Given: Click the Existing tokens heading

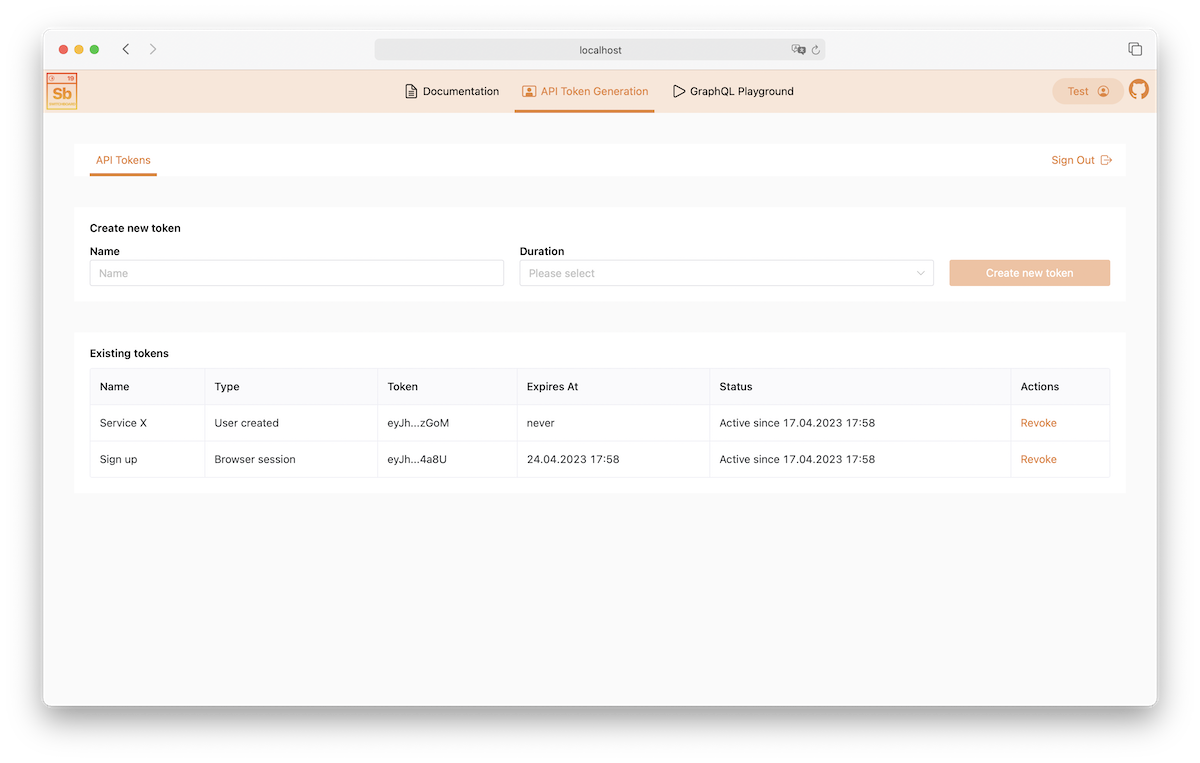Looking at the screenshot, I should click(x=129, y=353).
